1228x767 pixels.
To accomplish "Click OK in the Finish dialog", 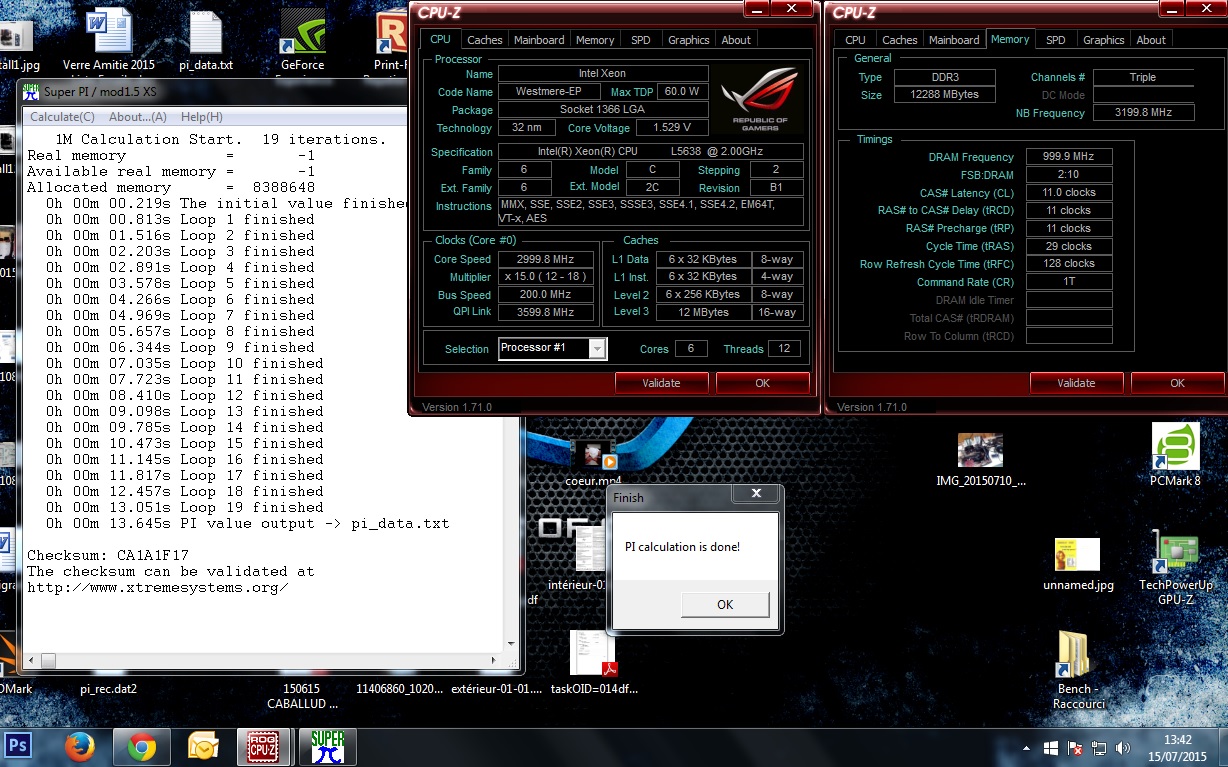I will pos(725,604).
